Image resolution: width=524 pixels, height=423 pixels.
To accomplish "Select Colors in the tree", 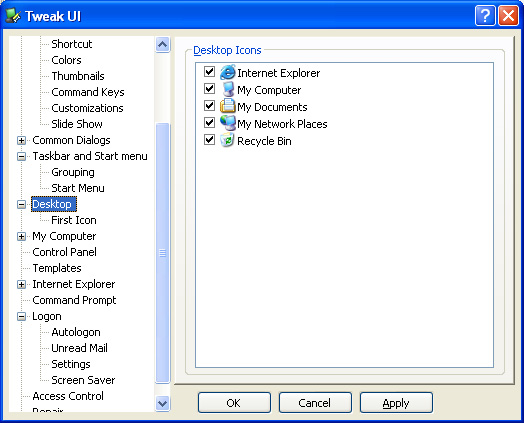I will coord(66,60).
